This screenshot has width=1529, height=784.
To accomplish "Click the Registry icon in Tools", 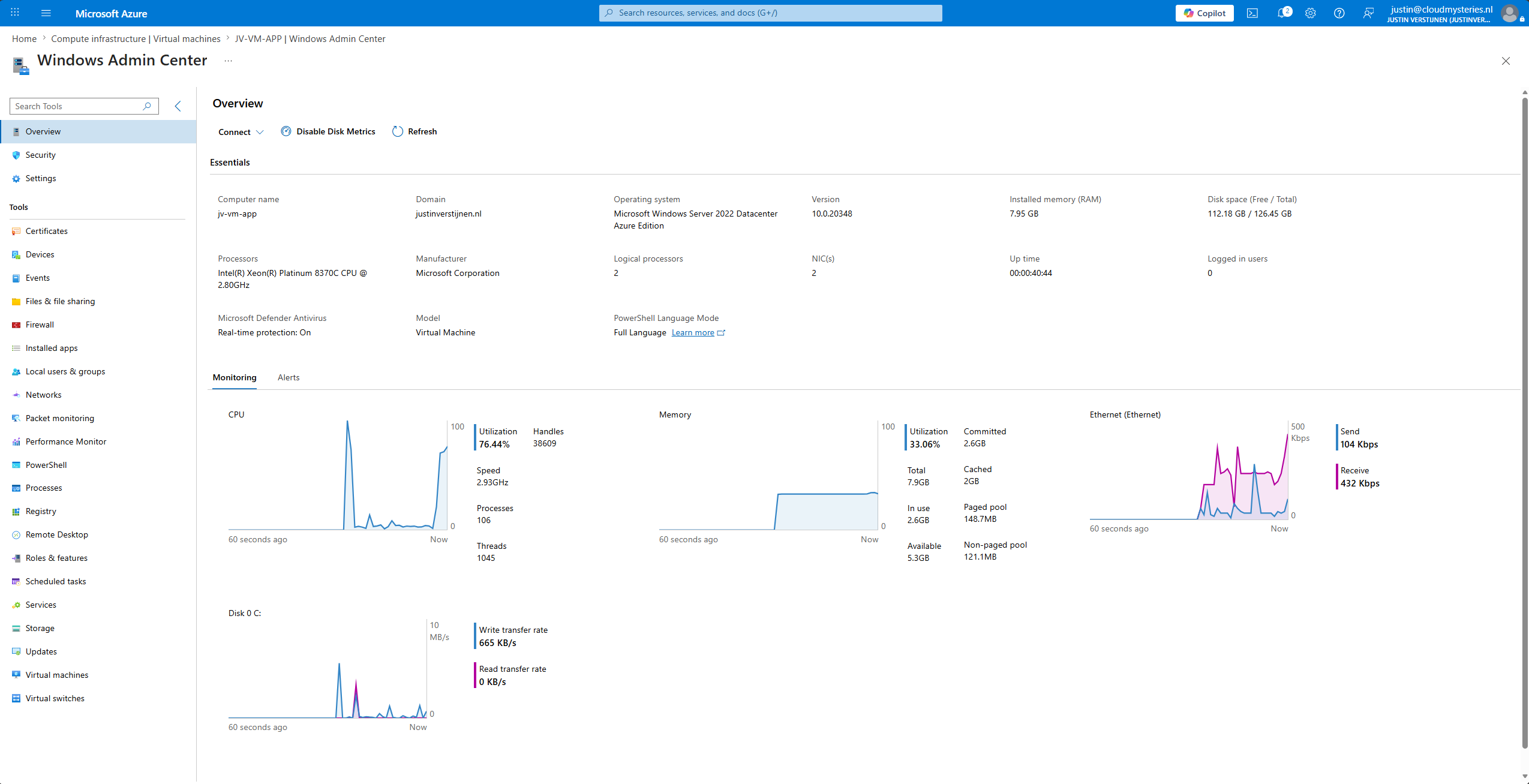I will tap(16, 512).
